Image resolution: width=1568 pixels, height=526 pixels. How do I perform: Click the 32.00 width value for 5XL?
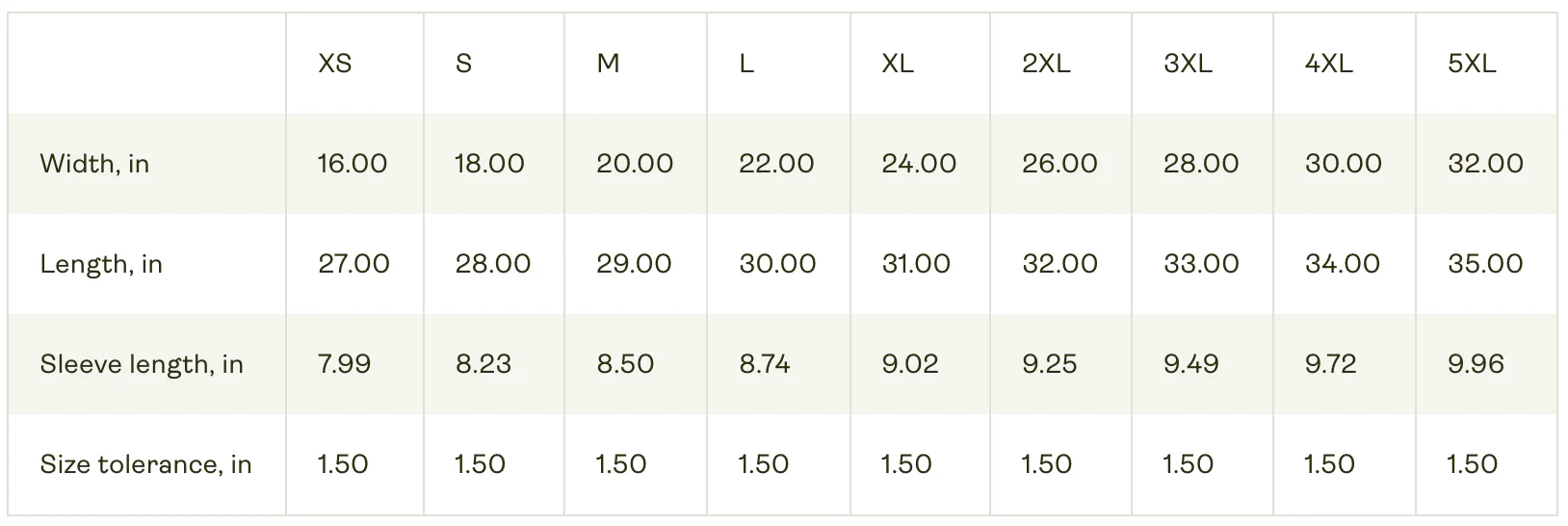pyautogui.click(x=1485, y=164)
